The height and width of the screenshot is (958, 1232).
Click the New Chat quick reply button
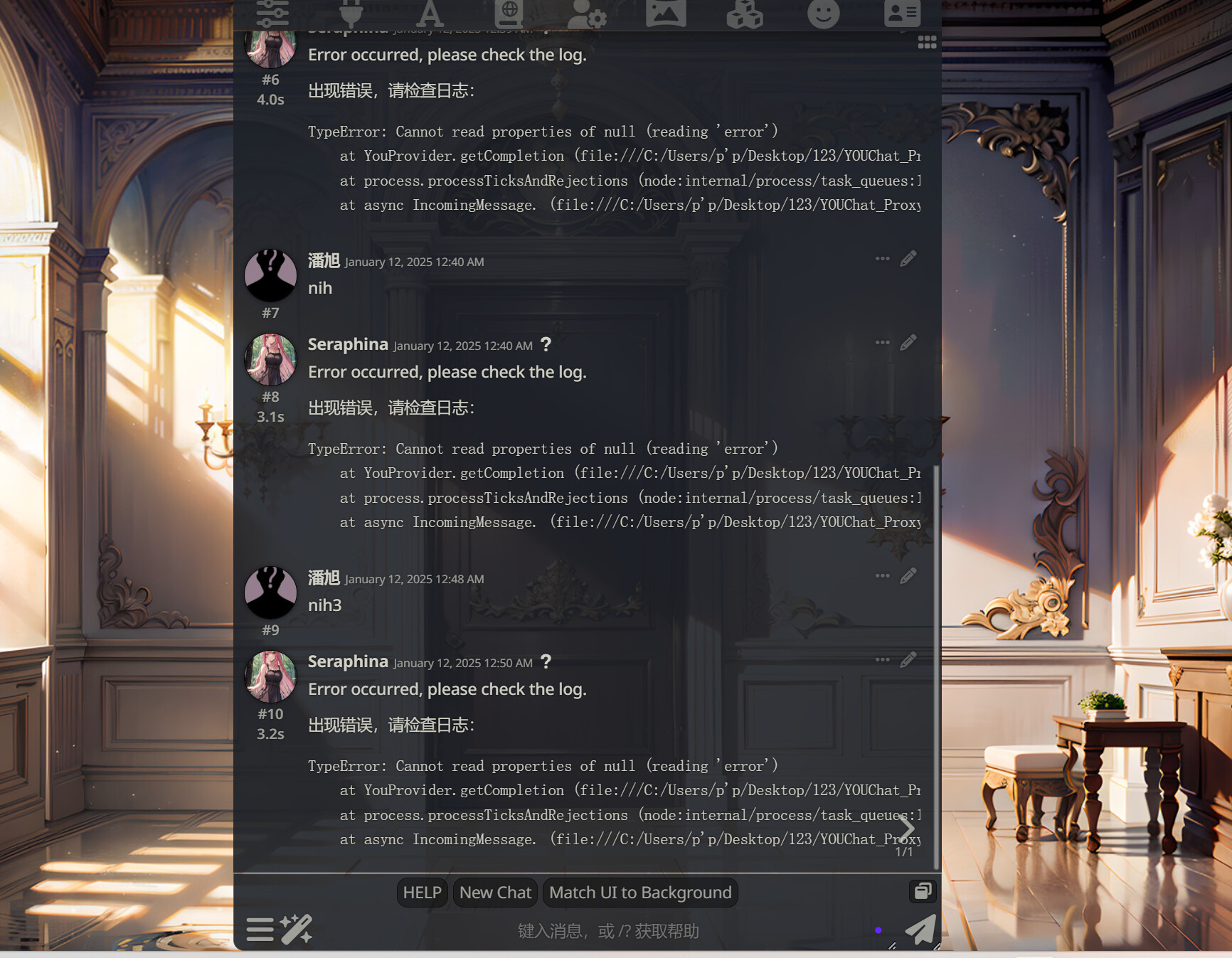495,893
